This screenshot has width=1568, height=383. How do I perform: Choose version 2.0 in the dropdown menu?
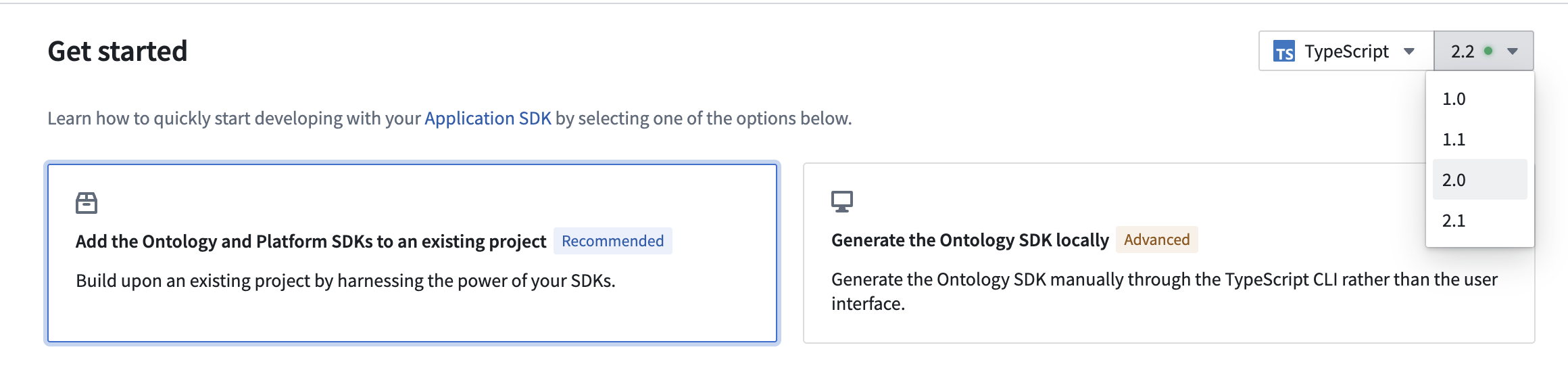1480,180
